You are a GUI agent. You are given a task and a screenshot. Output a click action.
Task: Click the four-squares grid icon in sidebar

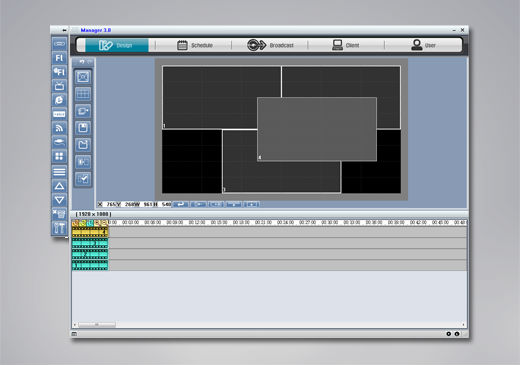click(x=59, y=156)
